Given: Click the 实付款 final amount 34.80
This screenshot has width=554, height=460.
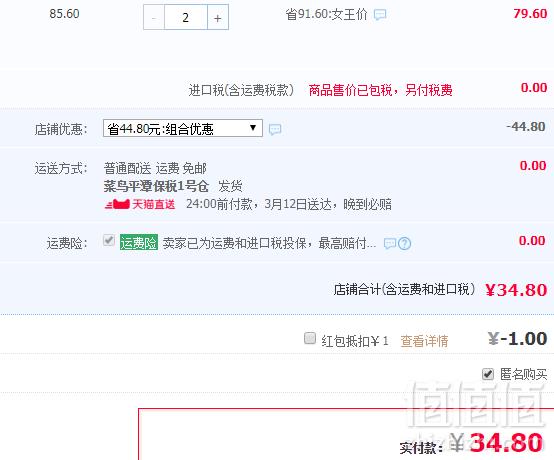Looking at the screenshot, I should tap(506, 442).
